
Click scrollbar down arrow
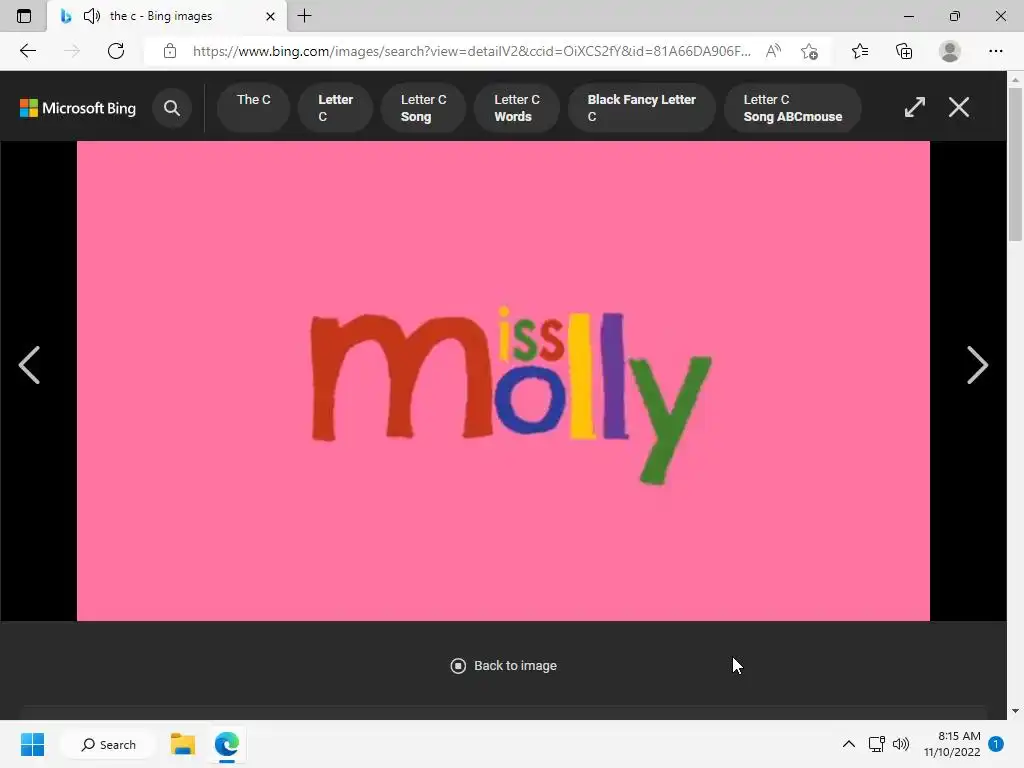[x=1015, y=711]
